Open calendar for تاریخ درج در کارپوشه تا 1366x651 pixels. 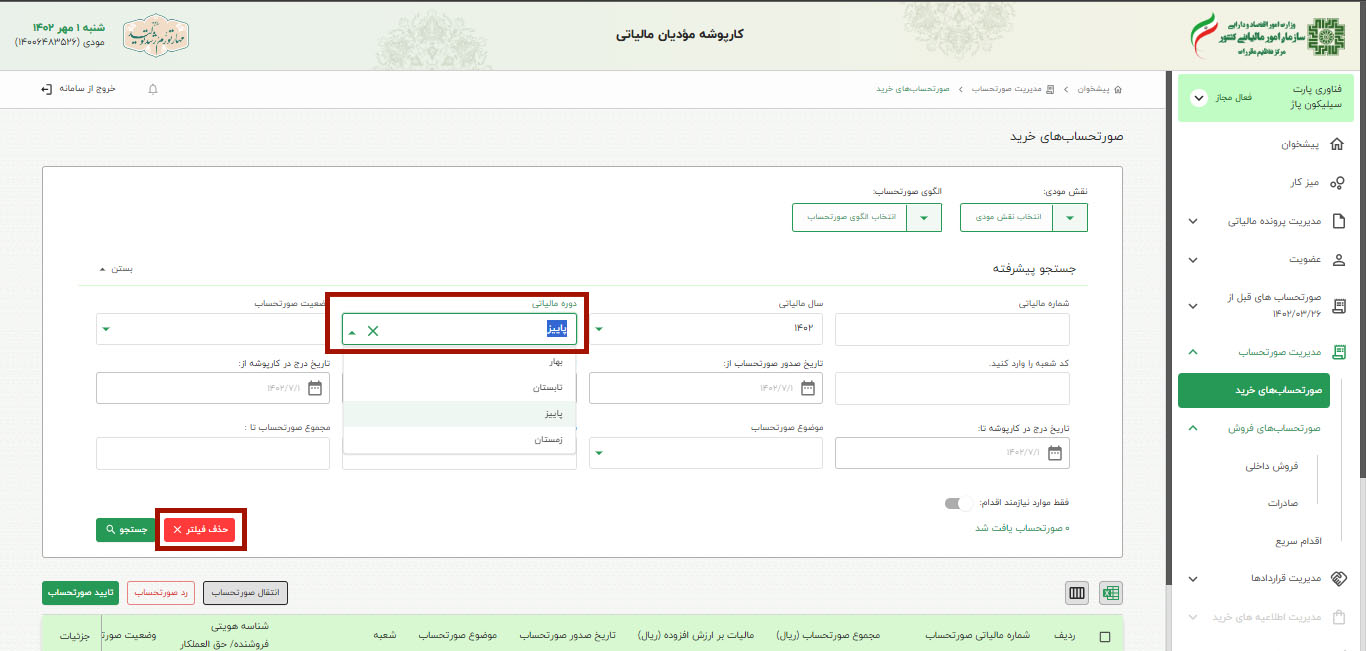1055,452
